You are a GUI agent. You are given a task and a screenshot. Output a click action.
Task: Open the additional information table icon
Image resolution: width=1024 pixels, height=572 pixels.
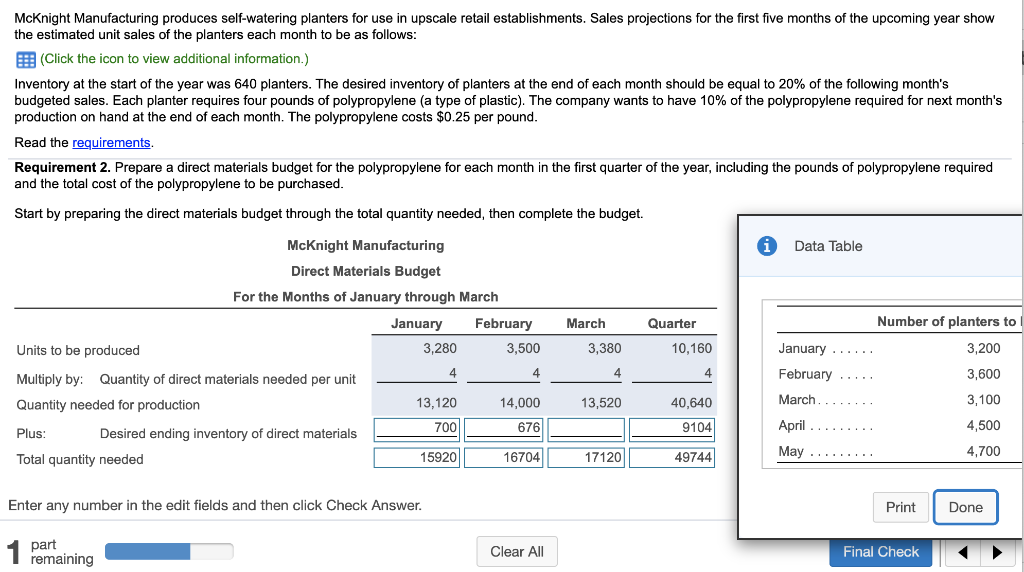(25, 60)
